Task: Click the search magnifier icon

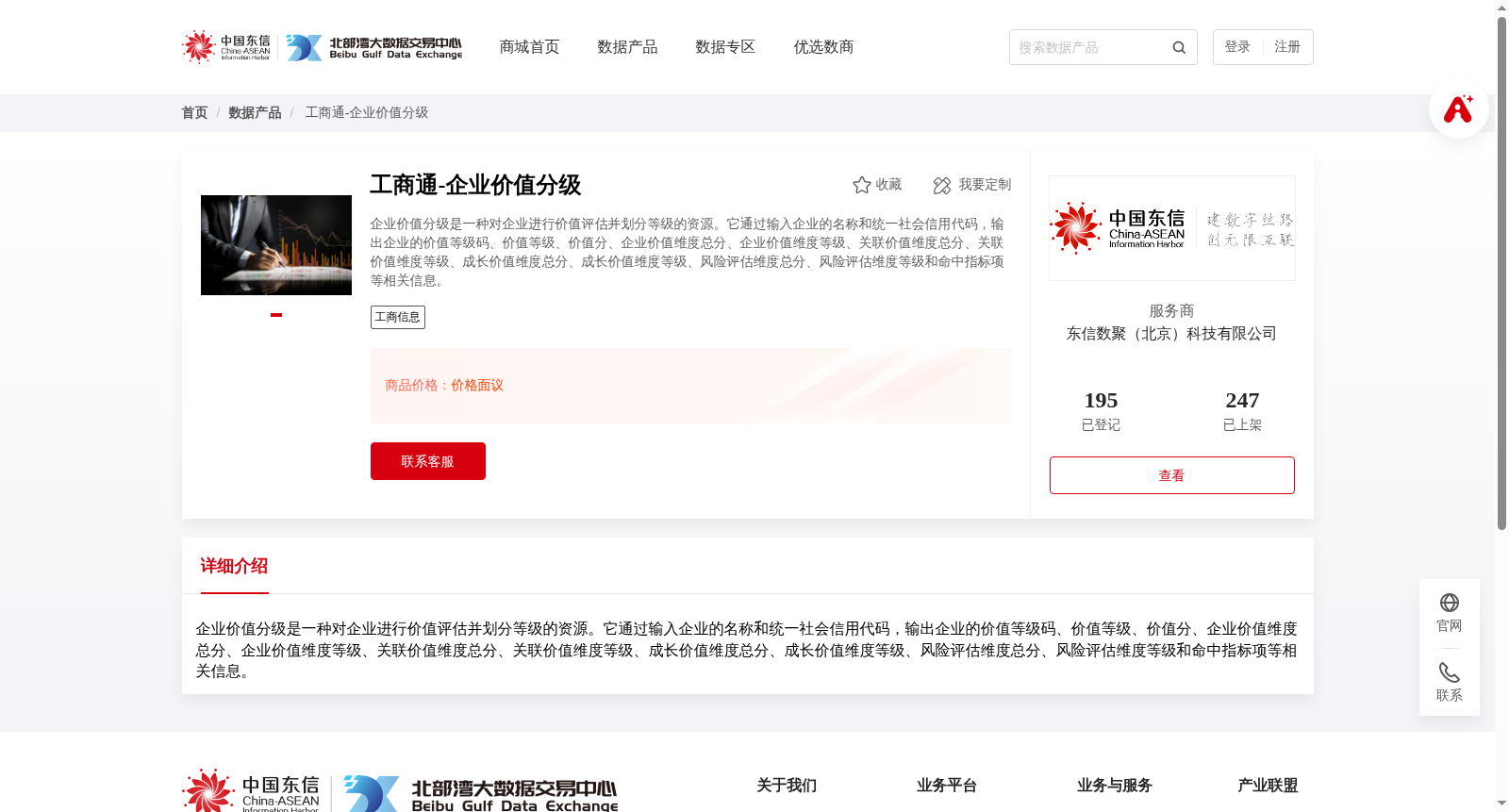Action: [x=1179, y=47]
